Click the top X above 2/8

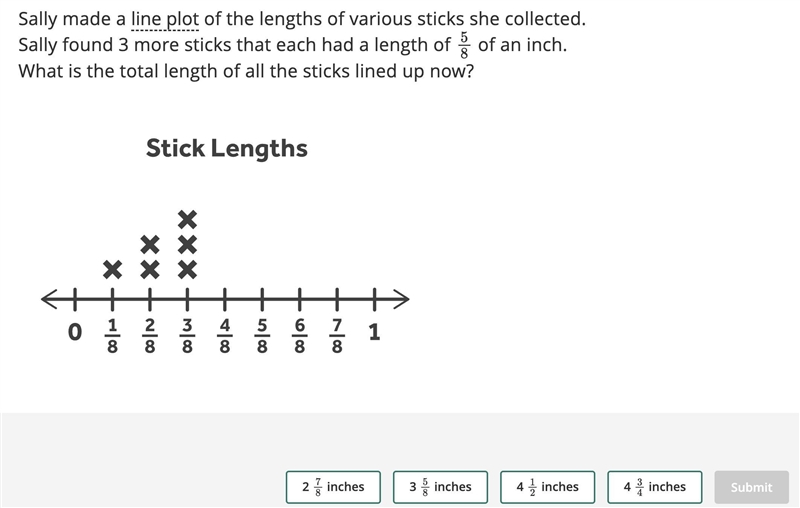(x=150, y=245)
